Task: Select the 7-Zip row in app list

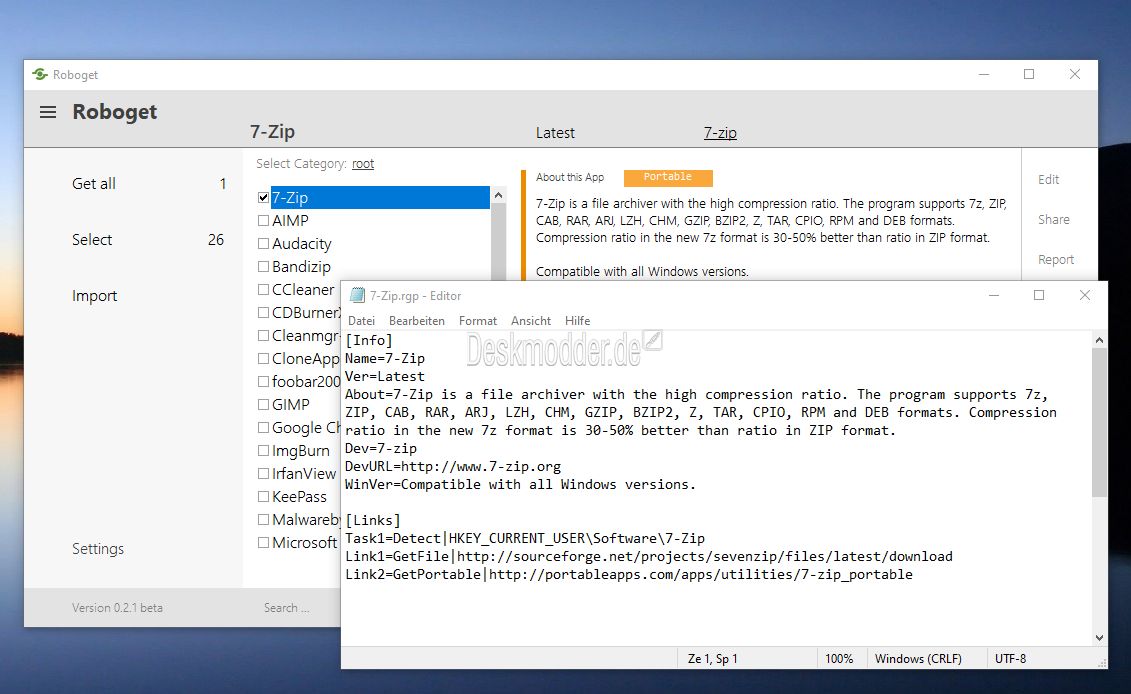Action: tap(380, 198)
